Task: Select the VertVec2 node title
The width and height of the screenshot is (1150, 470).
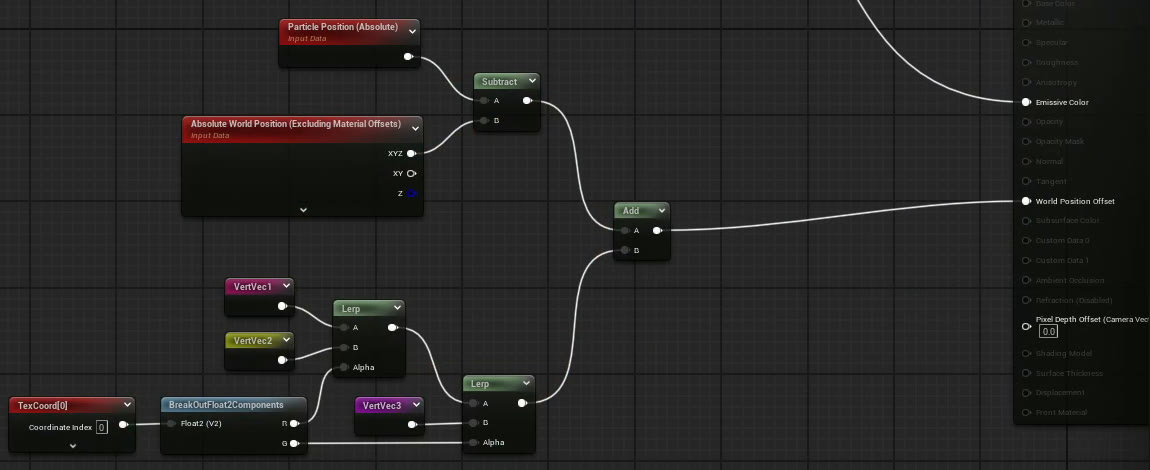Action: [252, 340]
